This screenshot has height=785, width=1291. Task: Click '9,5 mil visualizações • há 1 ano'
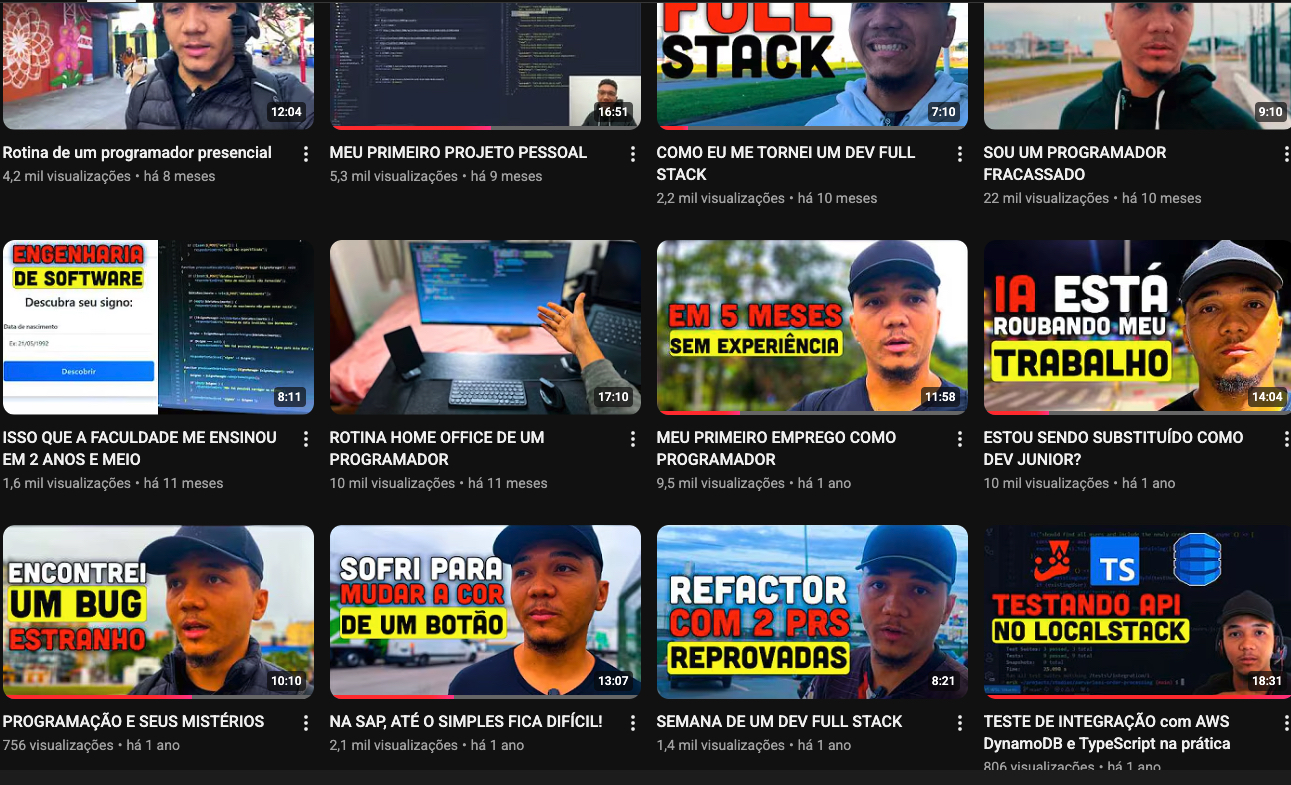coord(754,483)
